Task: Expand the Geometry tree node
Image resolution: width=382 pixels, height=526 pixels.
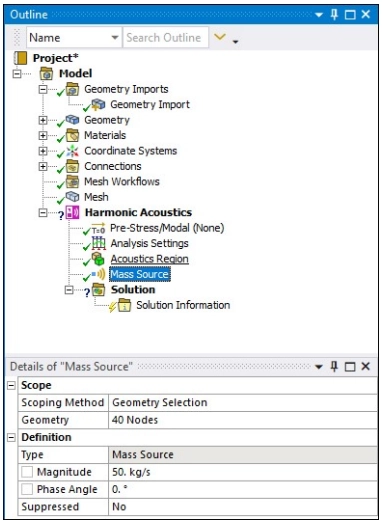Action: [43, 120]
